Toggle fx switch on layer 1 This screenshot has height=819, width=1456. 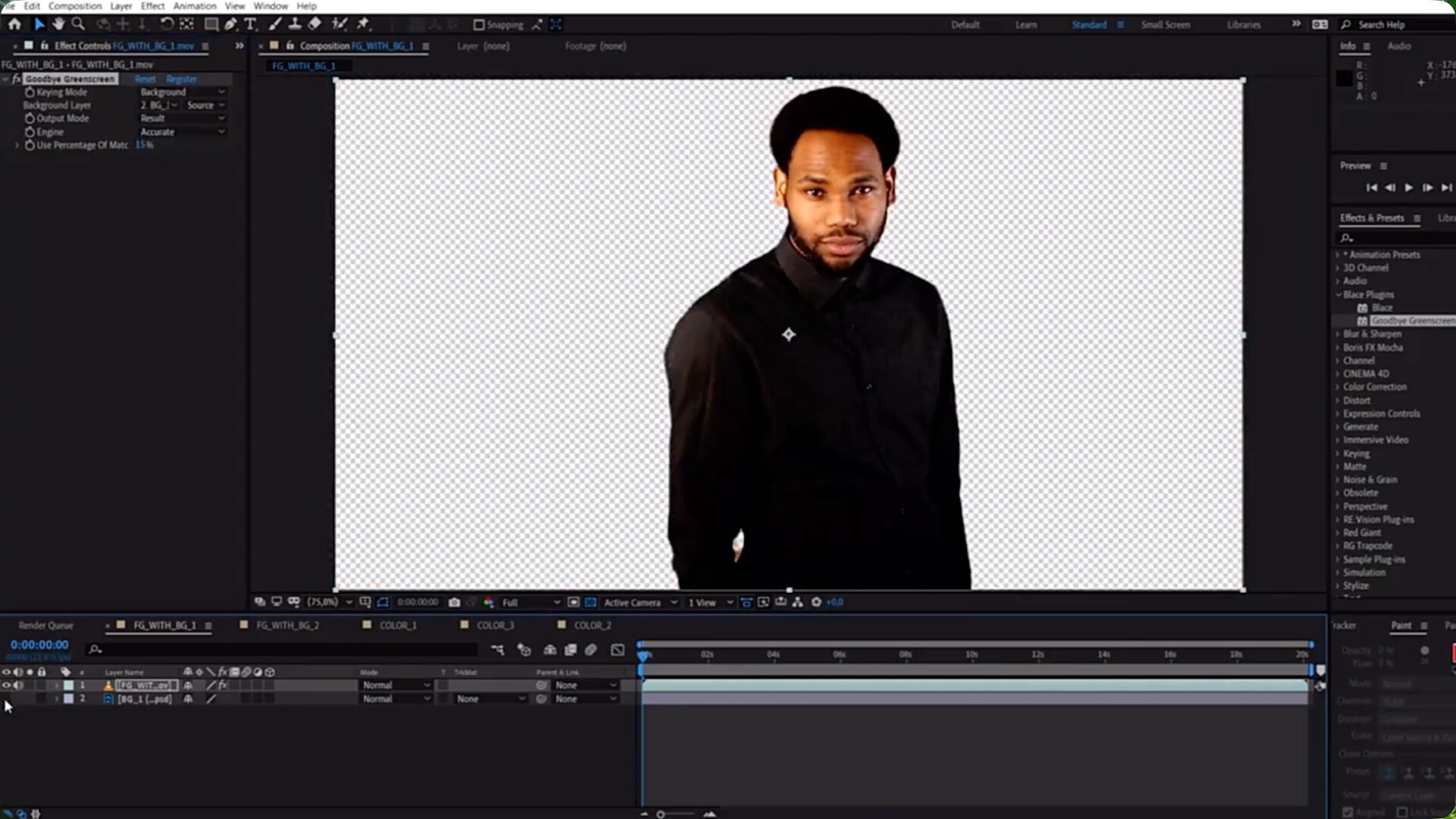223,686
